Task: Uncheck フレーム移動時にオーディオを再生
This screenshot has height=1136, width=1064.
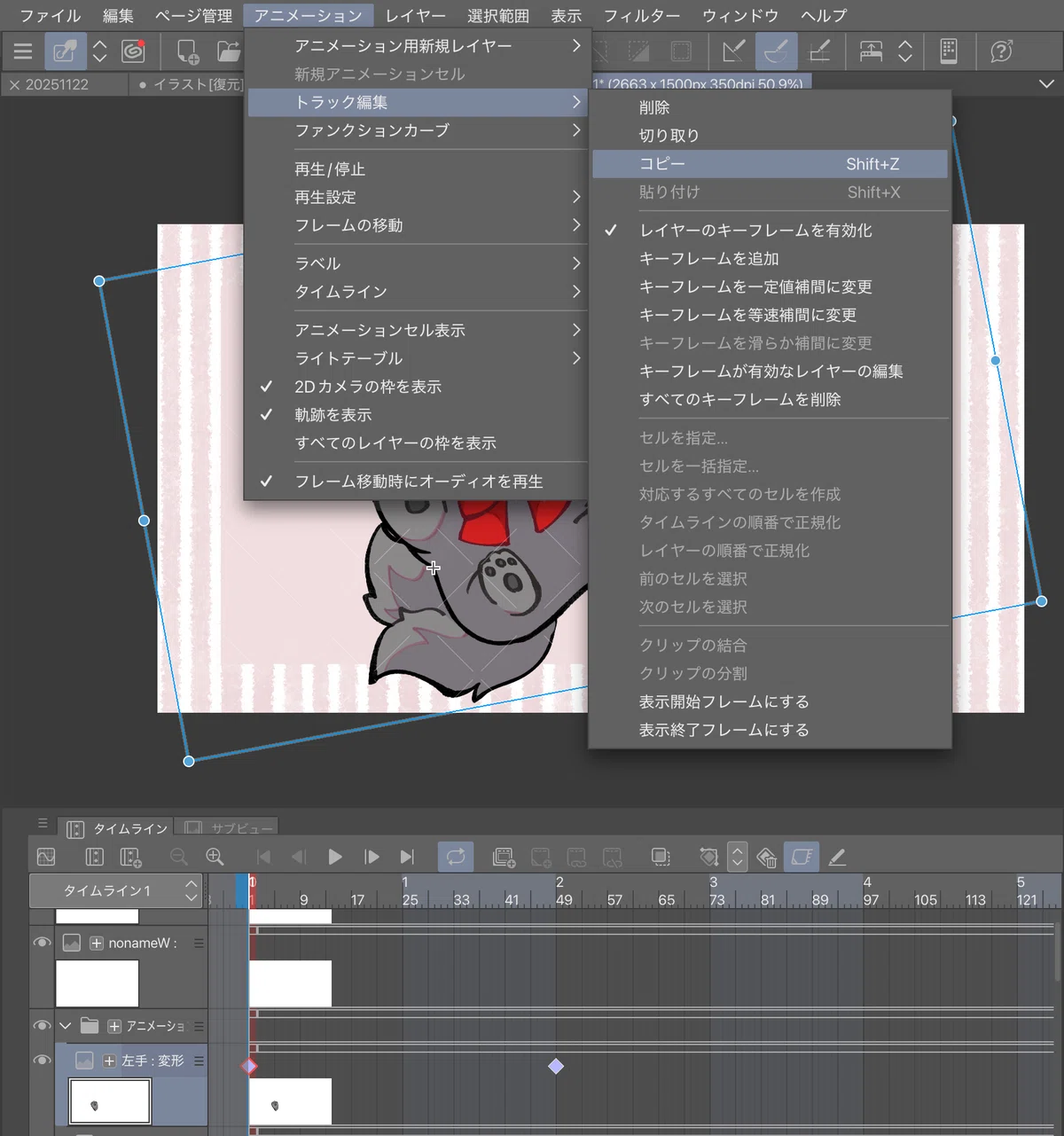Action: (x=417, y=482)
